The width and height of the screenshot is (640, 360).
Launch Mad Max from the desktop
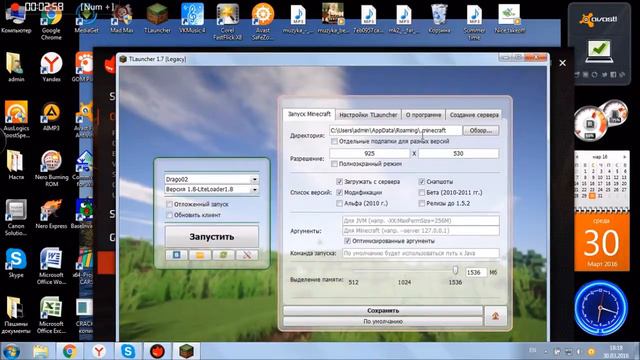pyautogui.click(x=122, y=18)
